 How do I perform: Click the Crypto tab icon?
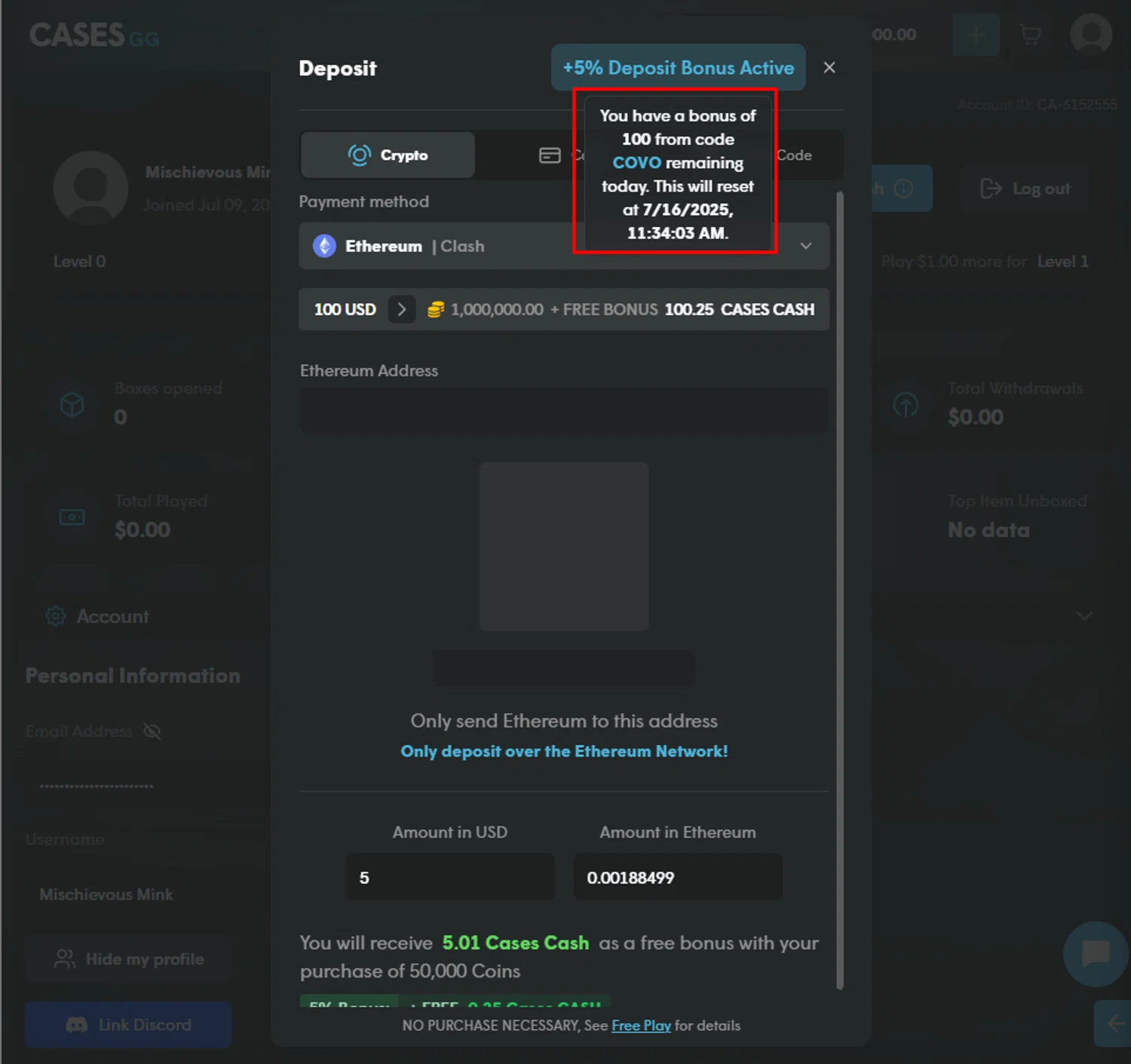point(360,155)
